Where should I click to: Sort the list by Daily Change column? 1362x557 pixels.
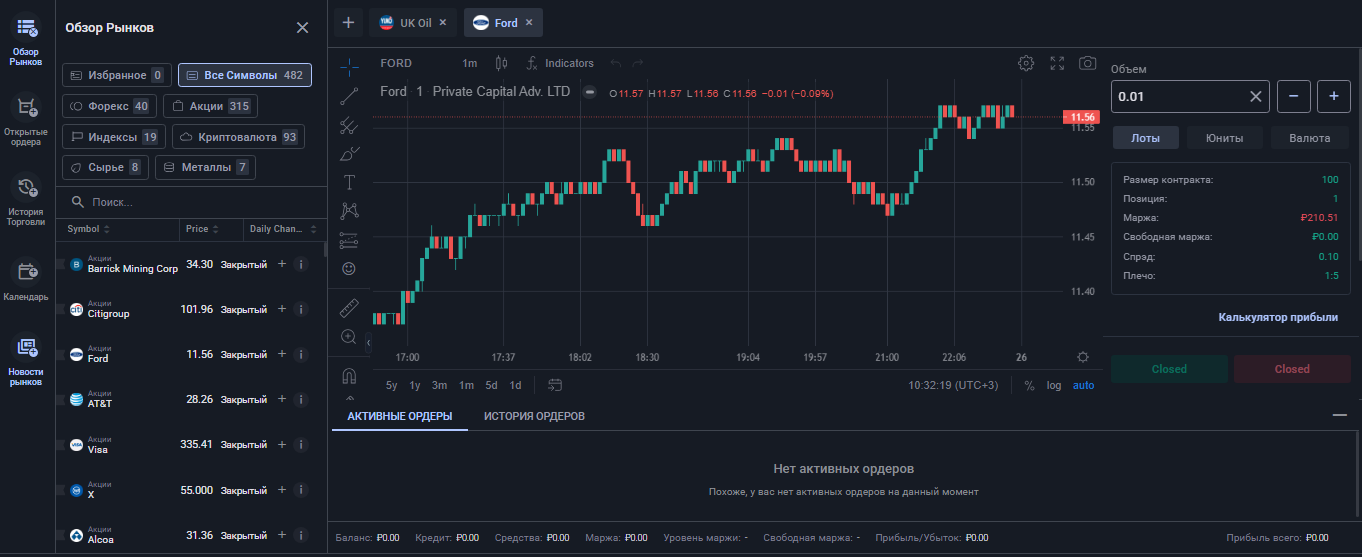pyautogui.click(x=283, y=229)
